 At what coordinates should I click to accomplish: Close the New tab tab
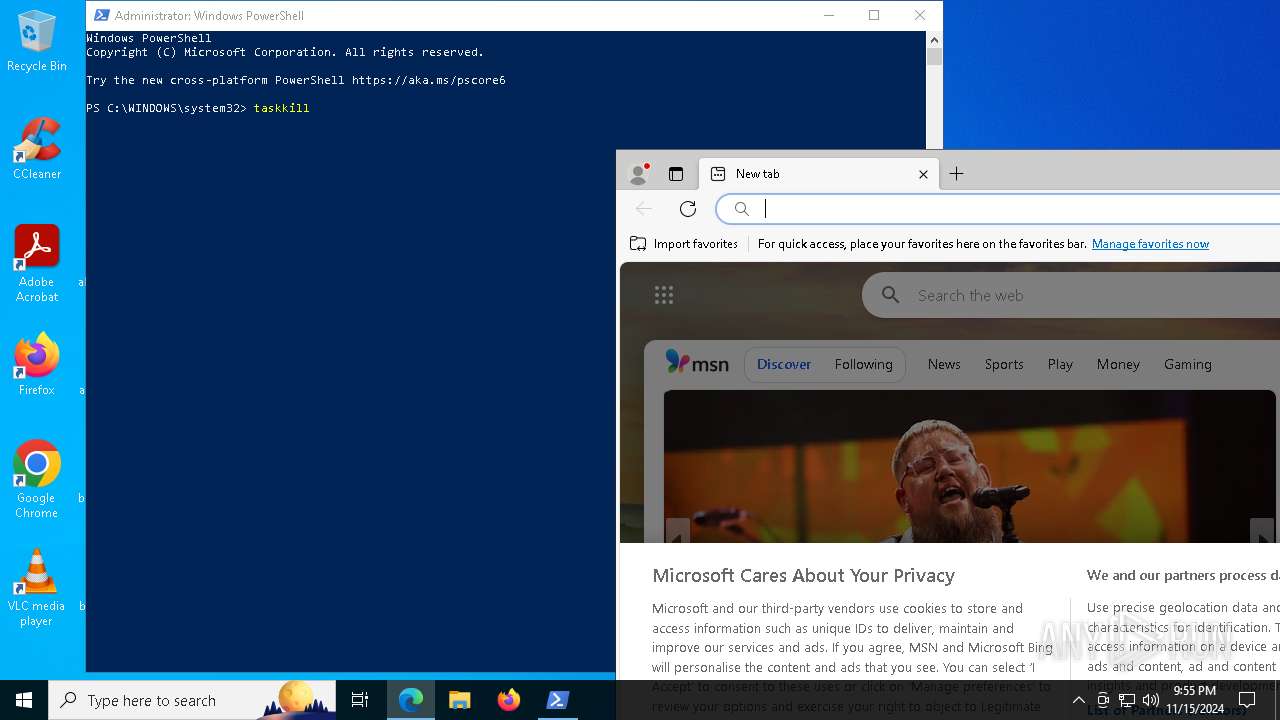(x=923, y=174)
